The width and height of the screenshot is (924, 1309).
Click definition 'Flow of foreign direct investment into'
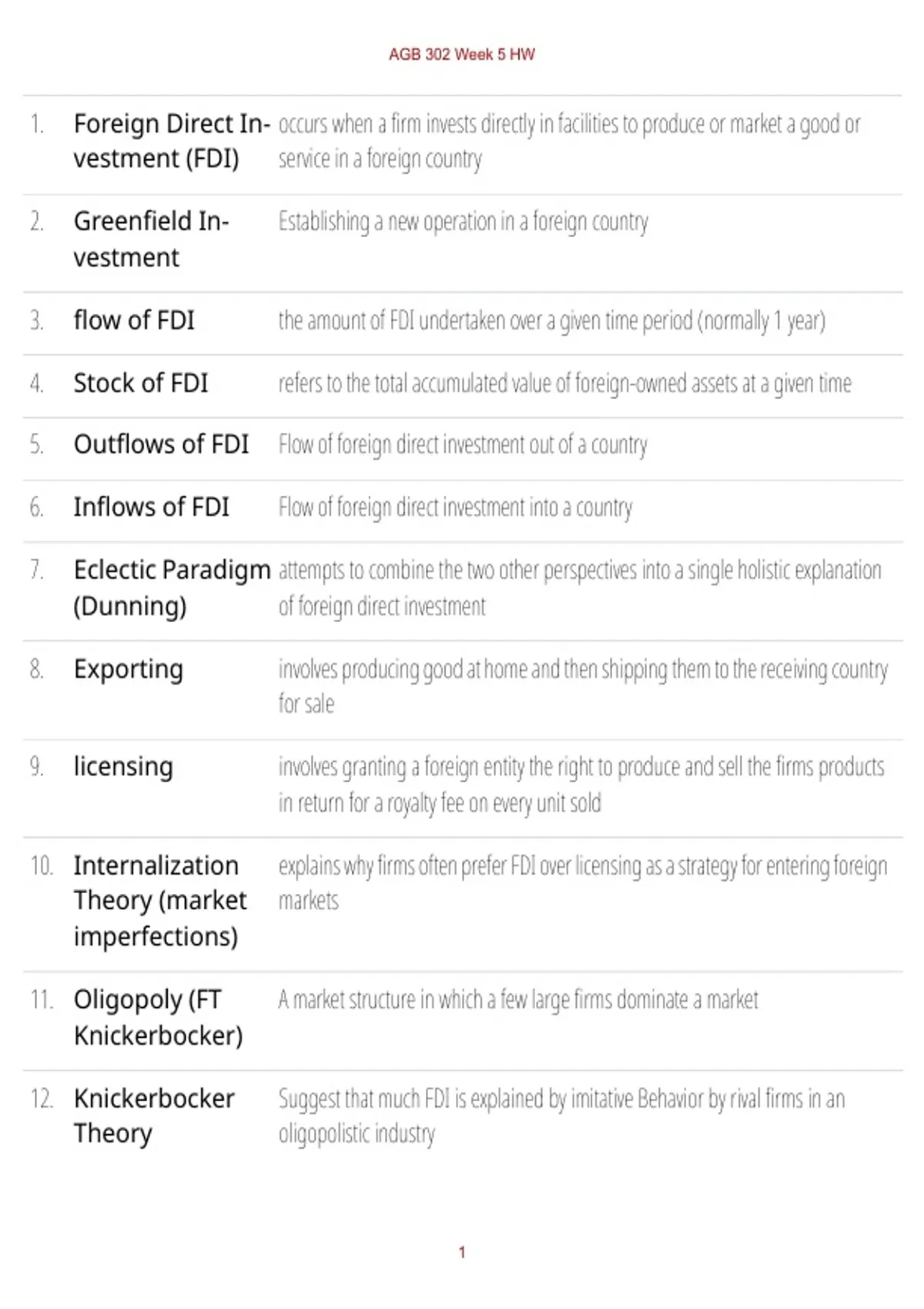(456, 507)
